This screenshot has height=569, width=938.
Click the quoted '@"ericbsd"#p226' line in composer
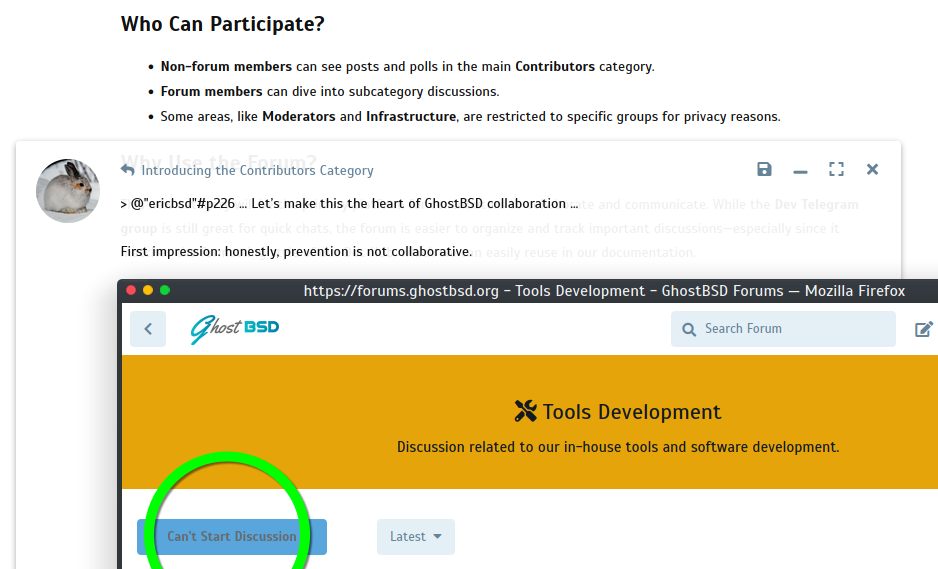point(349,203)
